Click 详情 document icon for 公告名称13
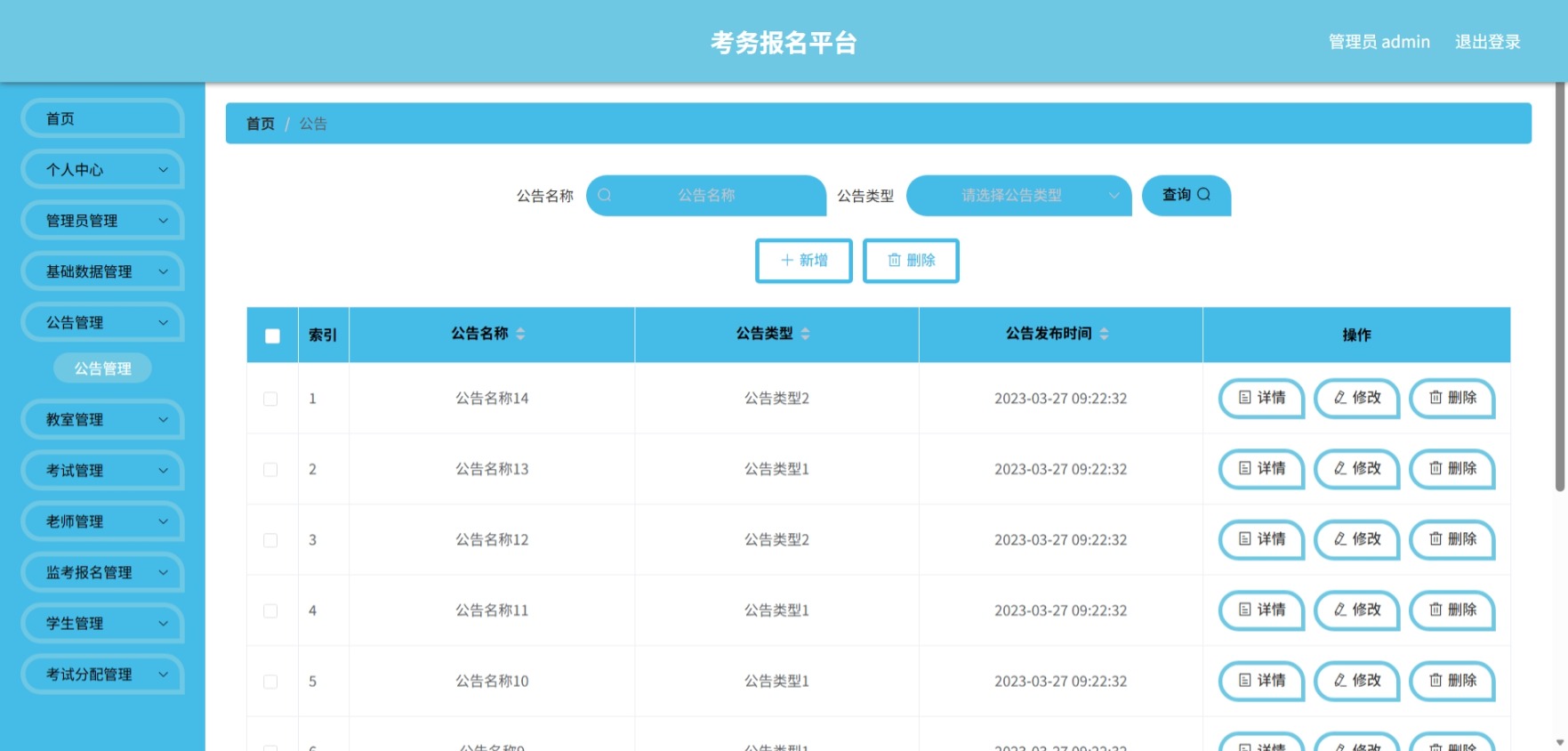Screen dimensions: 1568x751 (1245, 468)
